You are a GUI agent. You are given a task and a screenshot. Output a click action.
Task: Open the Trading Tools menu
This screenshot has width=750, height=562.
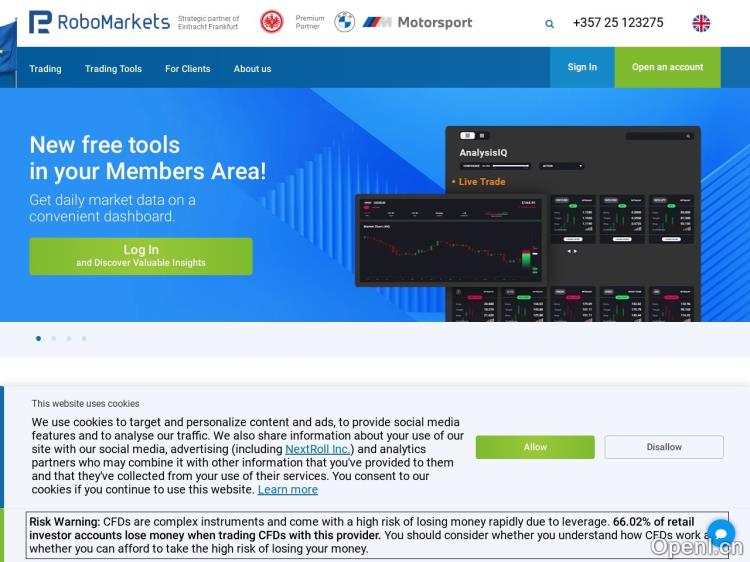point(113,69)
